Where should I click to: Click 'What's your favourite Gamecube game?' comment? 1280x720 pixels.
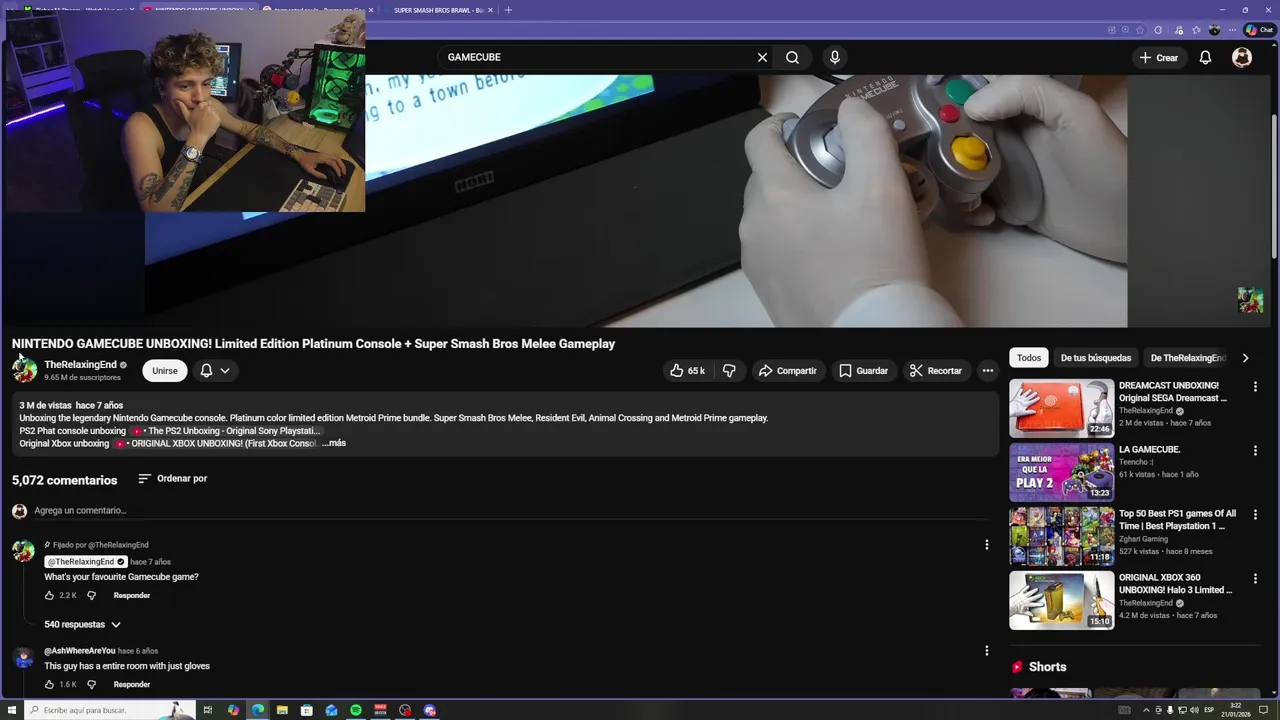121,577
